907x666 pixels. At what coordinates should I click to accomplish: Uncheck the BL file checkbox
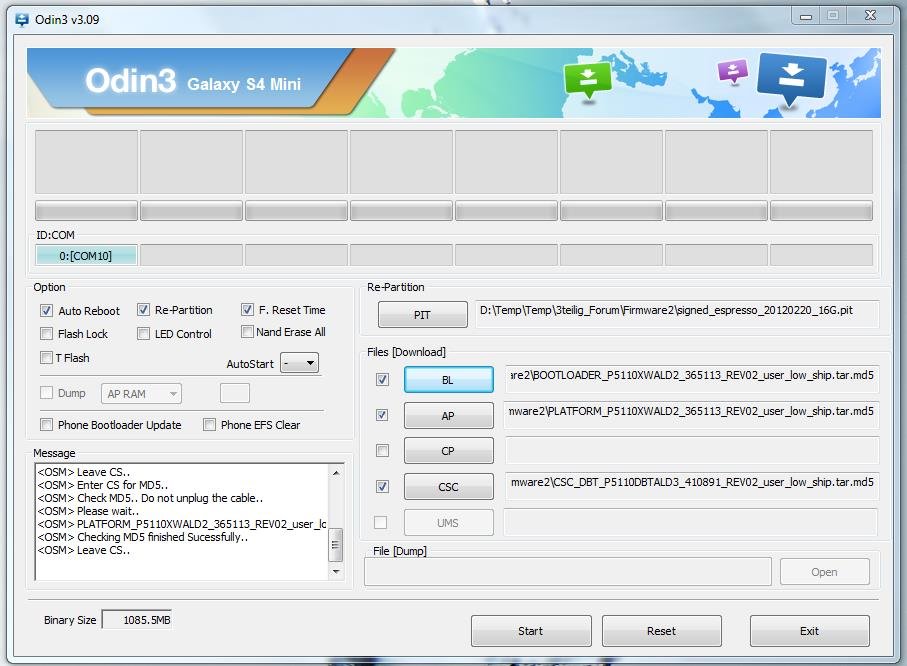coord(382,380)
